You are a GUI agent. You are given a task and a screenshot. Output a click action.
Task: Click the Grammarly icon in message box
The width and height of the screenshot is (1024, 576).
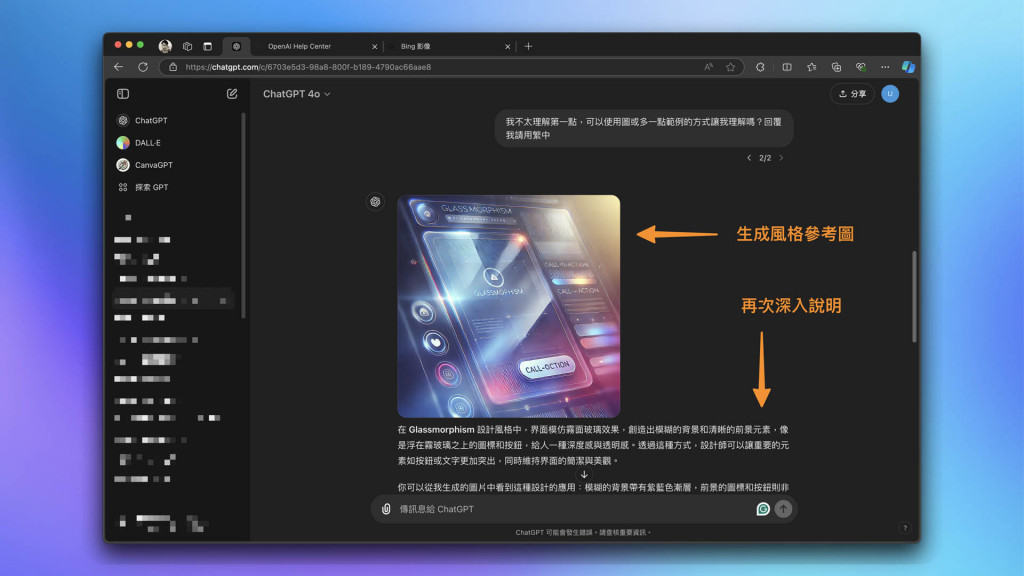click(763, 509)
